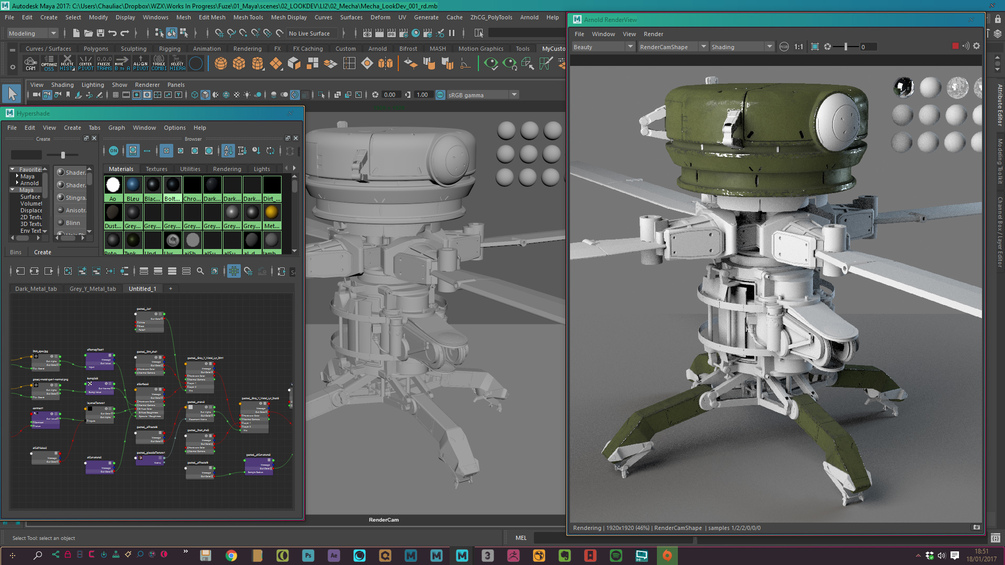The height and width of the screenshot is (565, 1005).
Task: Adjust the exposure slider in Arnold RenderView
Action: (845, 47)
